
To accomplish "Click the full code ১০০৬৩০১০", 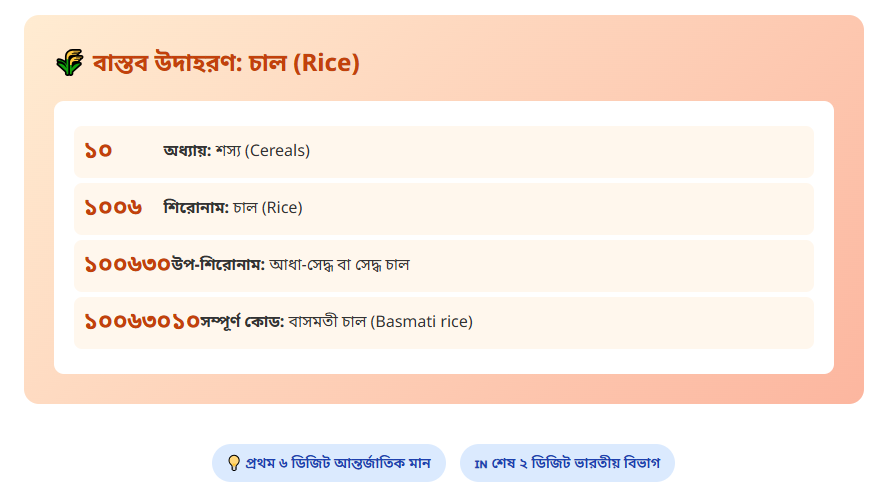I will click(x=141, y=322).
